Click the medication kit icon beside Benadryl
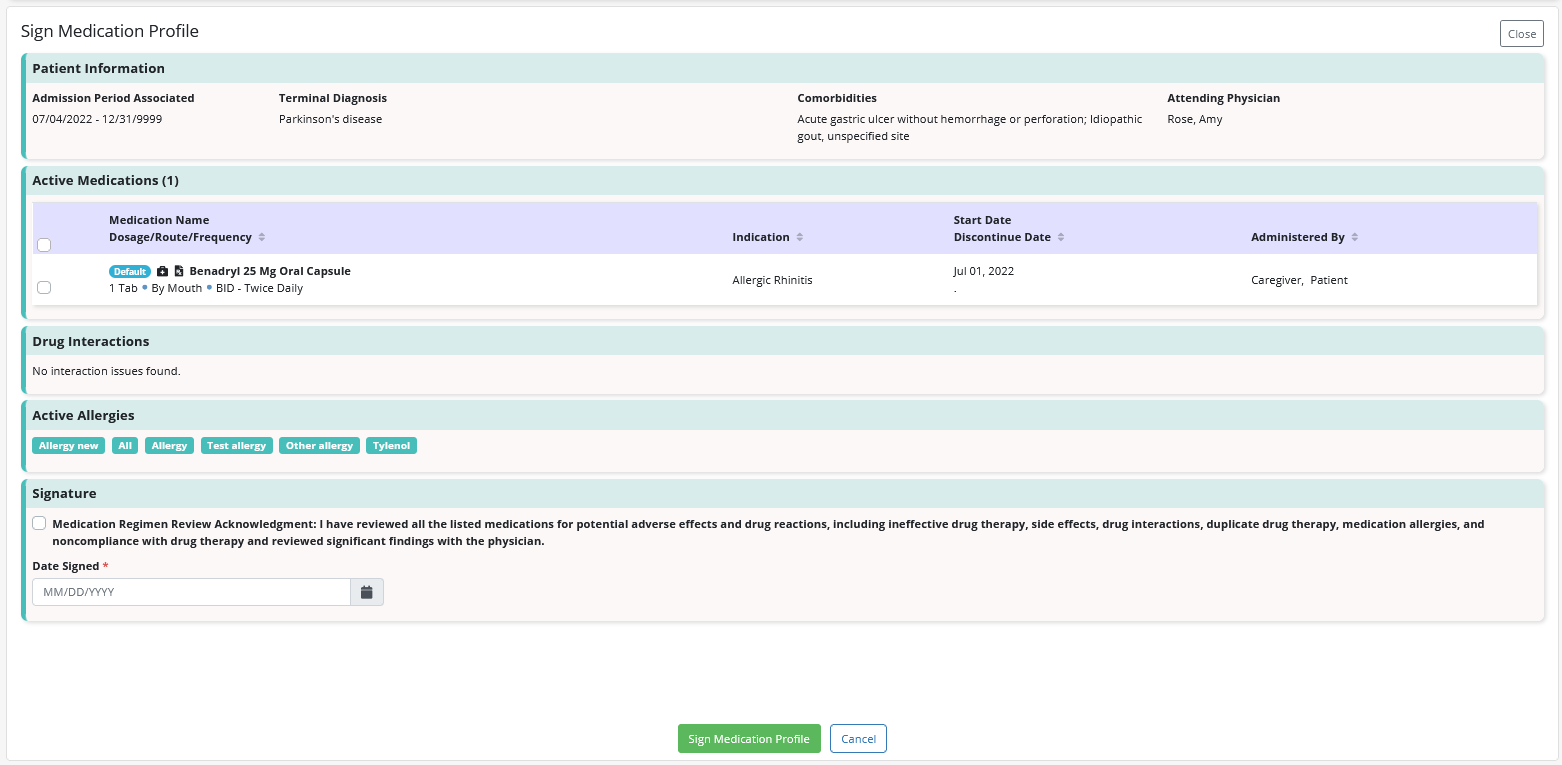Image resolution: width=1562 pixels, height=765 pixels. [163, 270]
